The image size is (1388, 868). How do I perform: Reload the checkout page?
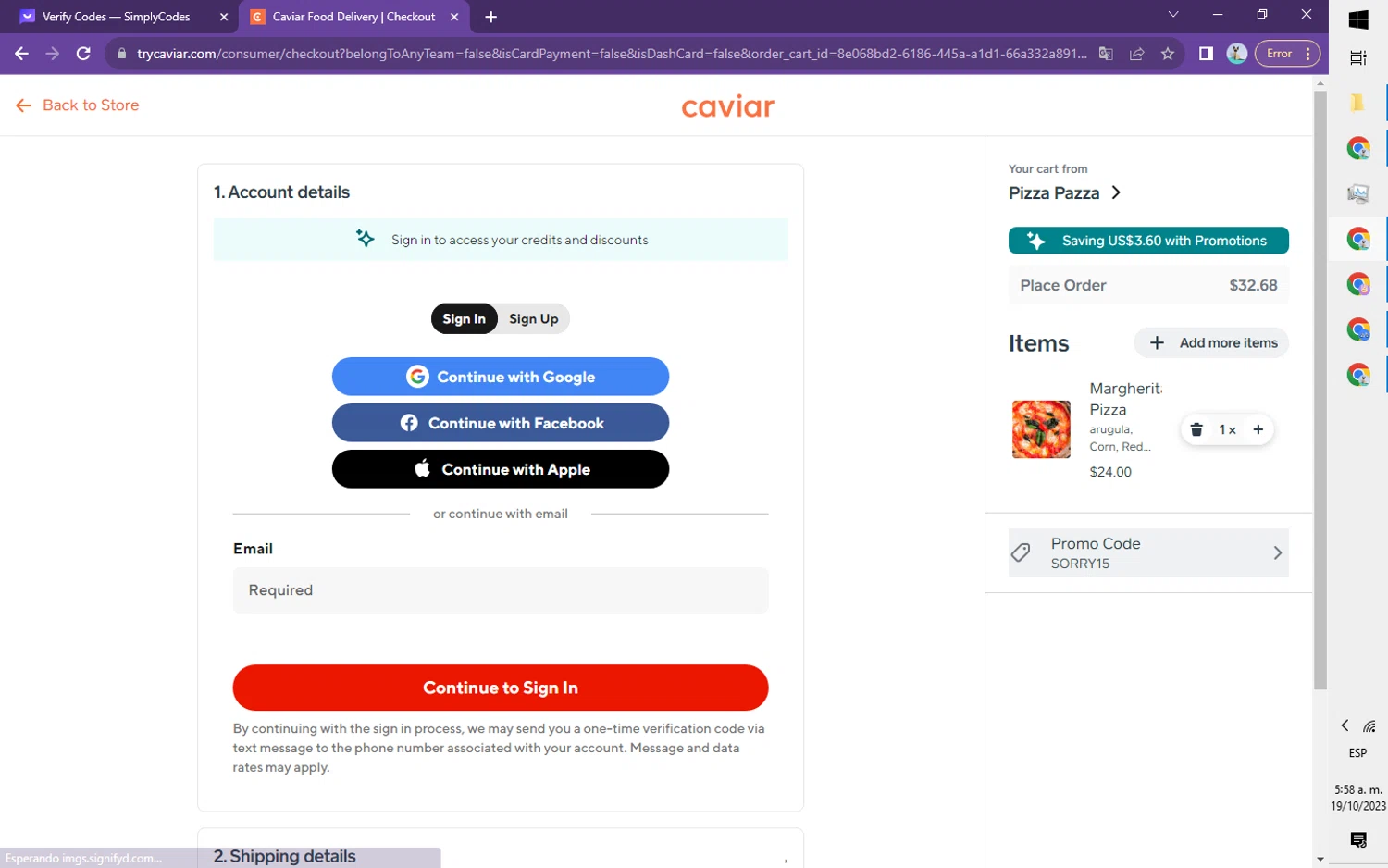pos(83,54)
